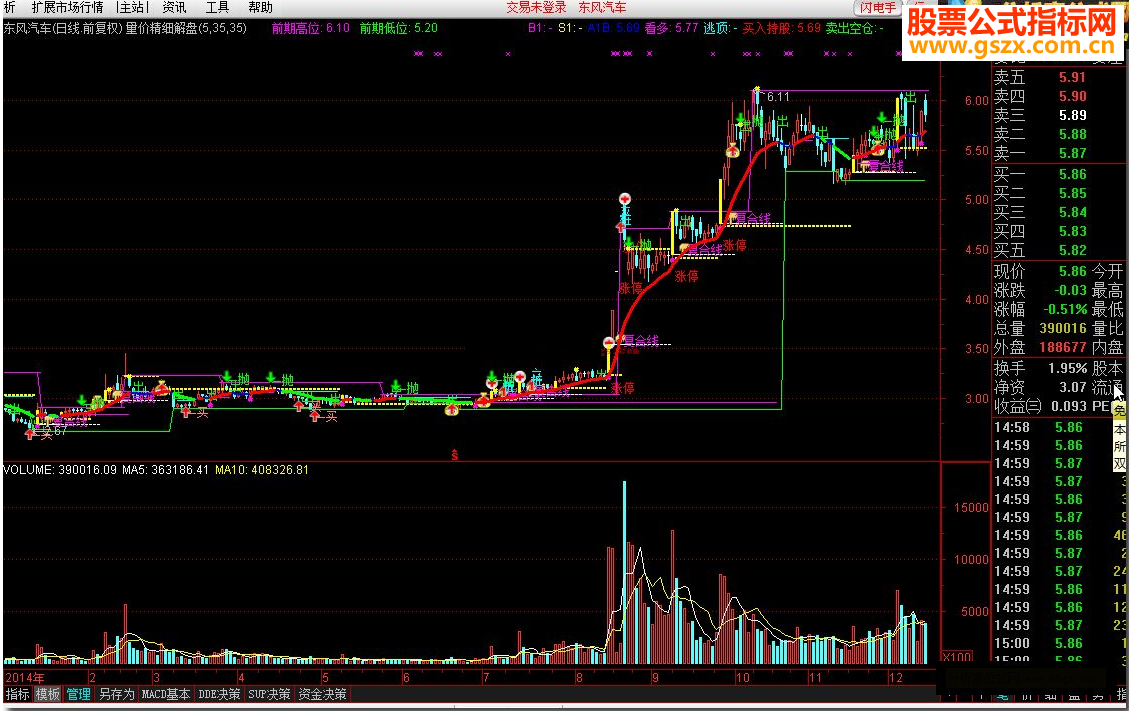Click month 12 on the time axis
Screen dimensions: 1129x711
coord(895,678)
